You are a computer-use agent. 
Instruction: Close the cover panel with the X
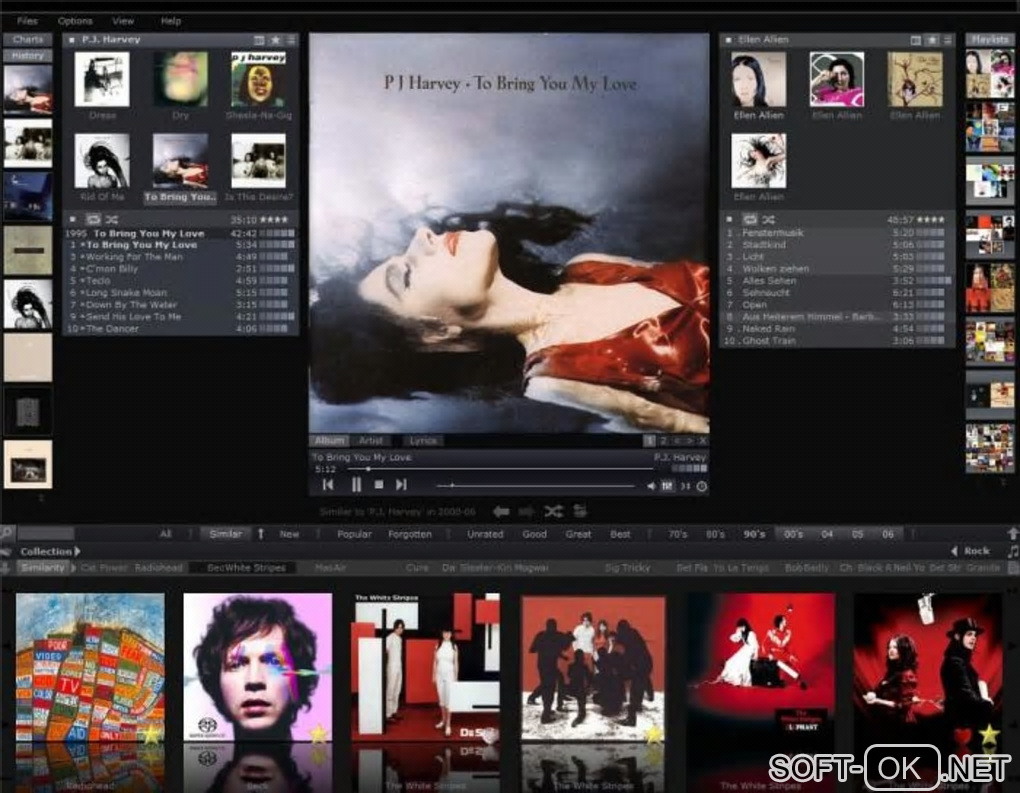(703, 441)
